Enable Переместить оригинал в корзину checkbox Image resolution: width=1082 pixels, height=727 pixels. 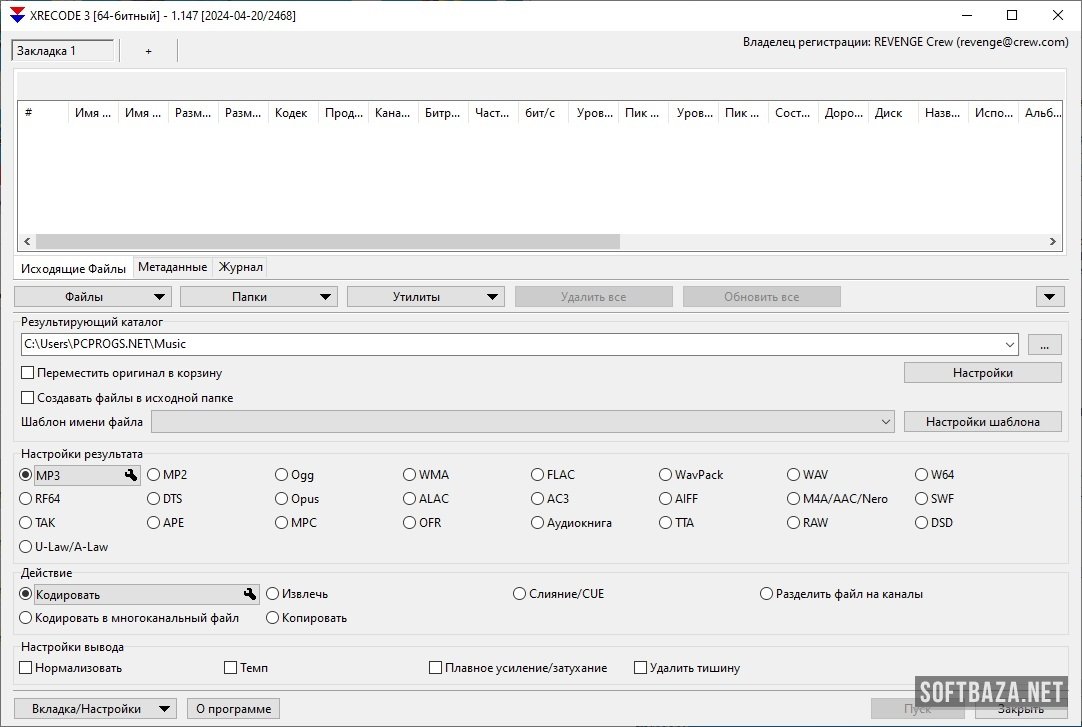[x=28, y=373]
